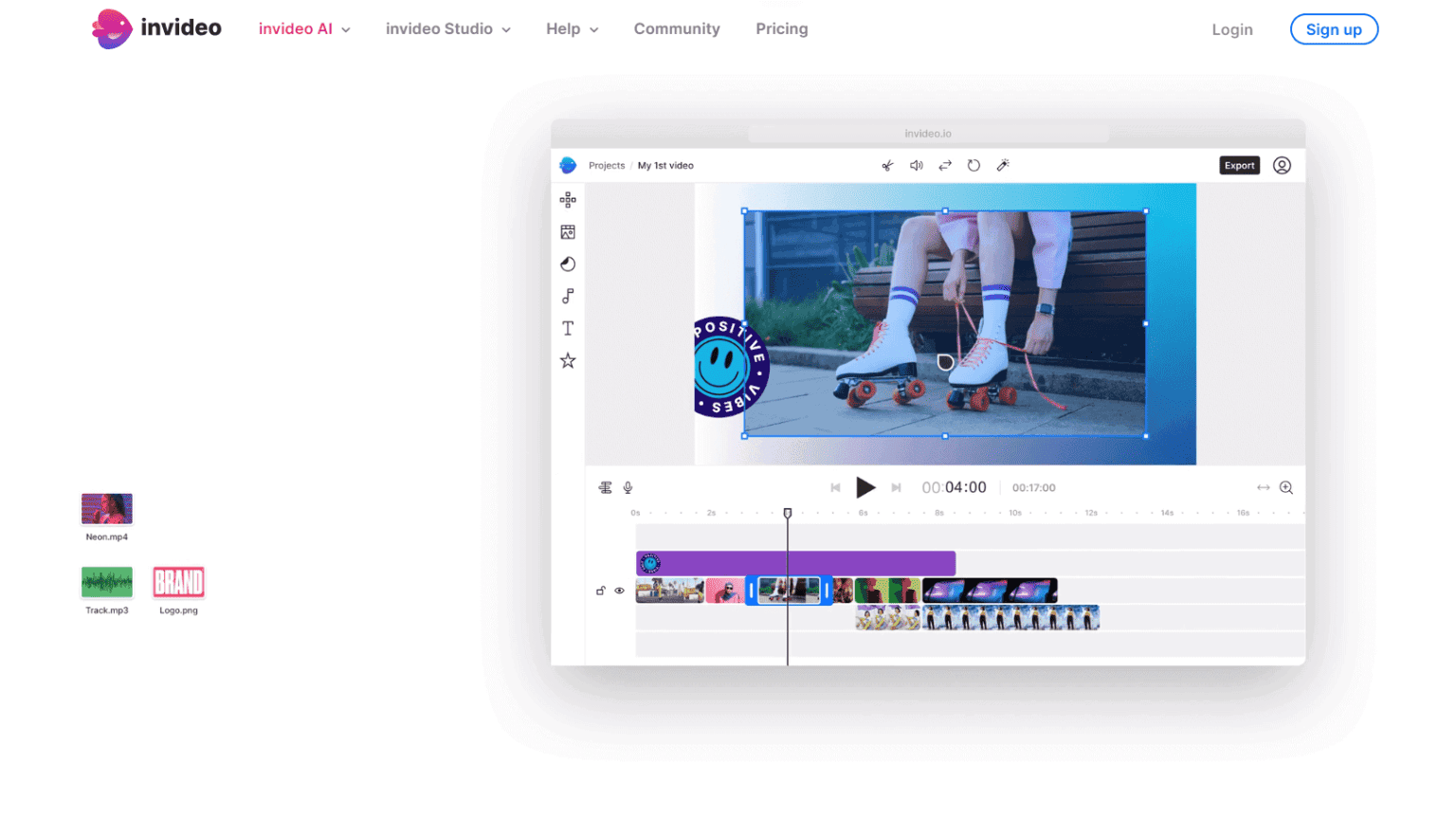This screenshot has width=1456, height=819.
Task: Toggle the track lock icon
Action: 600,591
